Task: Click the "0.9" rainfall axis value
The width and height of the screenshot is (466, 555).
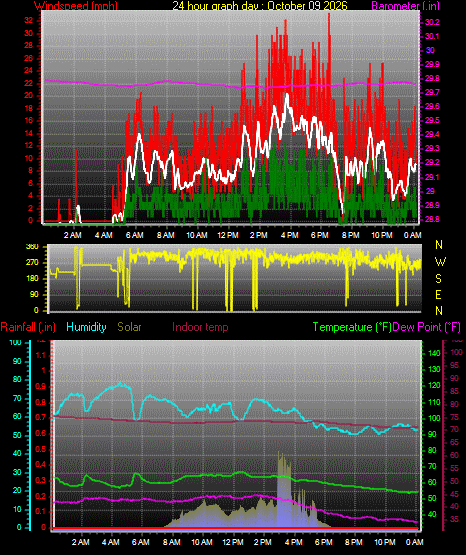Action: pyautogui.click(x=41, y=386)
